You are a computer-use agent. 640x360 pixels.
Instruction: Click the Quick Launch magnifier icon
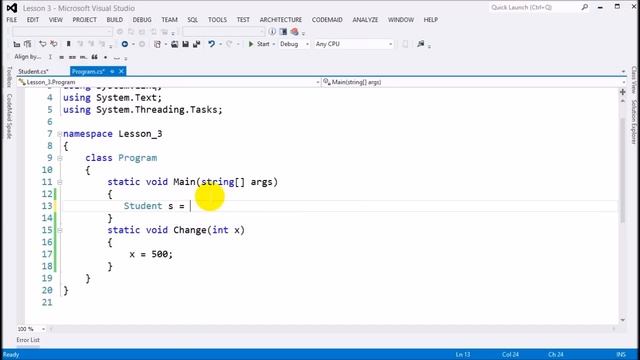pyautogui.click(x=584, y=7)
